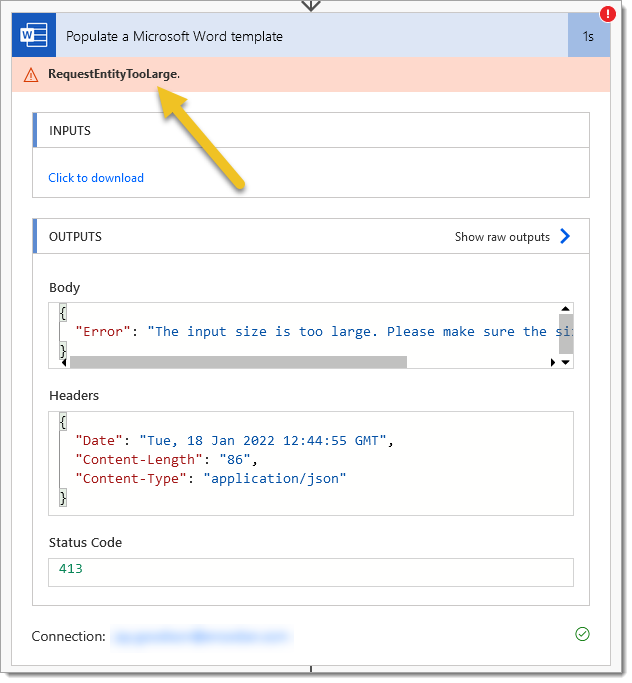The width and height of the screenshot is (632, 683).
Task: Click the Content-Length value 86
Action: pyautogui.click(x=235, y=460)
